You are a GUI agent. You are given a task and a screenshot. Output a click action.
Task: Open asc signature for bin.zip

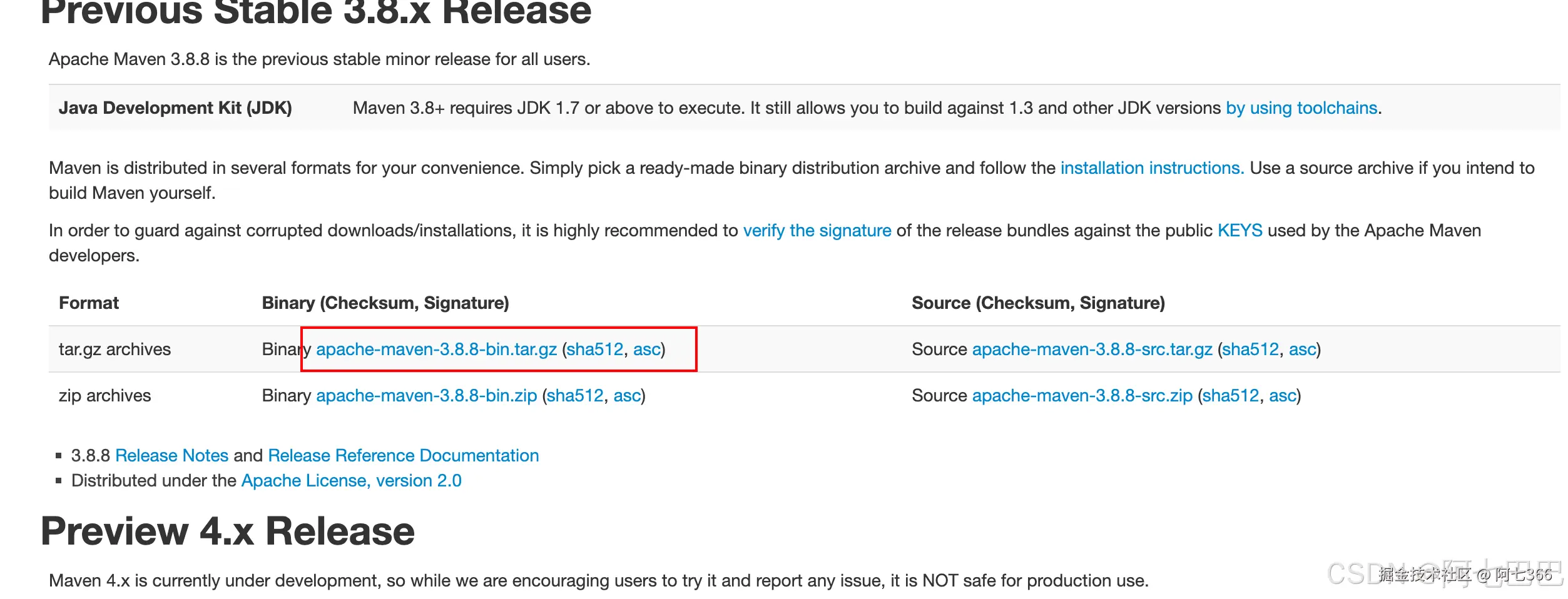click(x=626, y=396)
